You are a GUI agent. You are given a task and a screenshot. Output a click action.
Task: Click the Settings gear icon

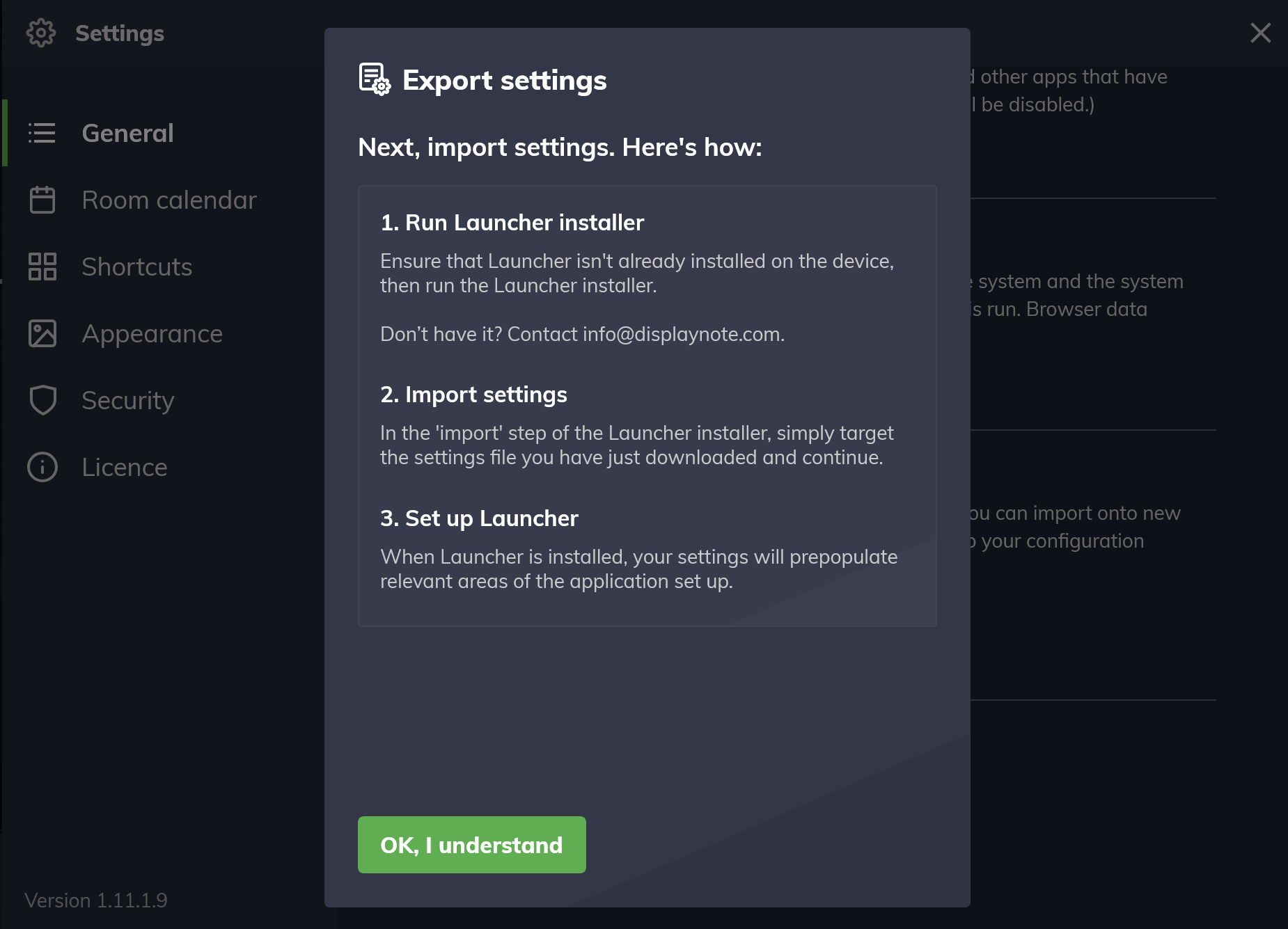[x=41, y=33]
